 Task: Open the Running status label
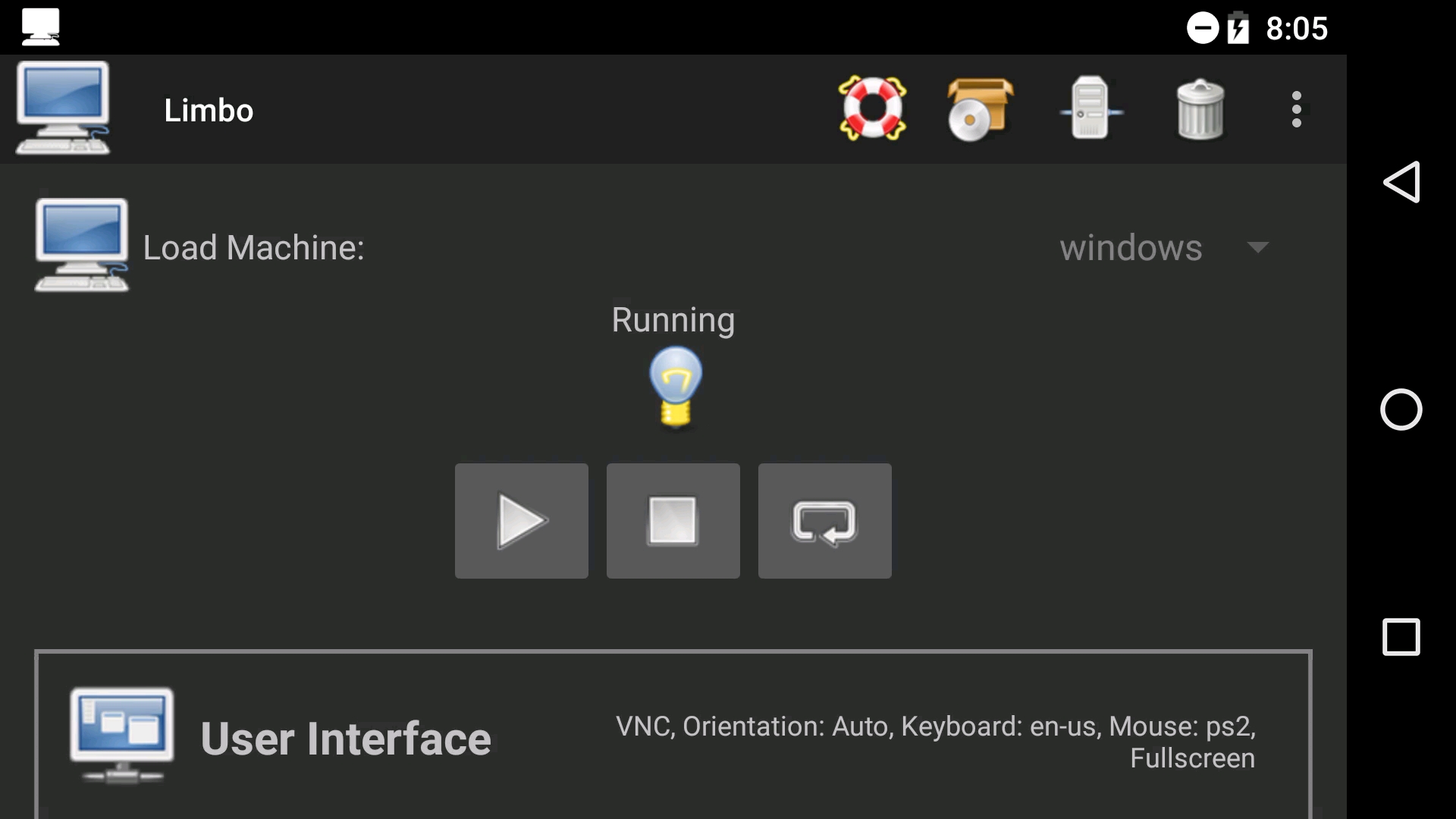[x=673, y=320]
